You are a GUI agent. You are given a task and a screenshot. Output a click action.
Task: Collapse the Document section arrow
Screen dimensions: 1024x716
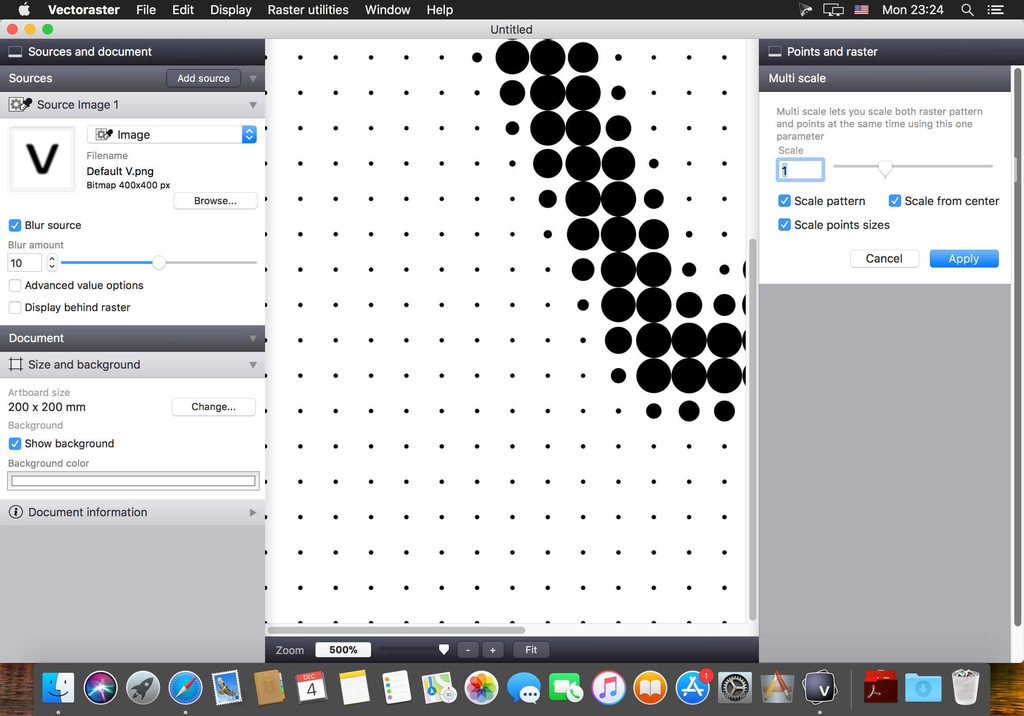click(253, 338)
